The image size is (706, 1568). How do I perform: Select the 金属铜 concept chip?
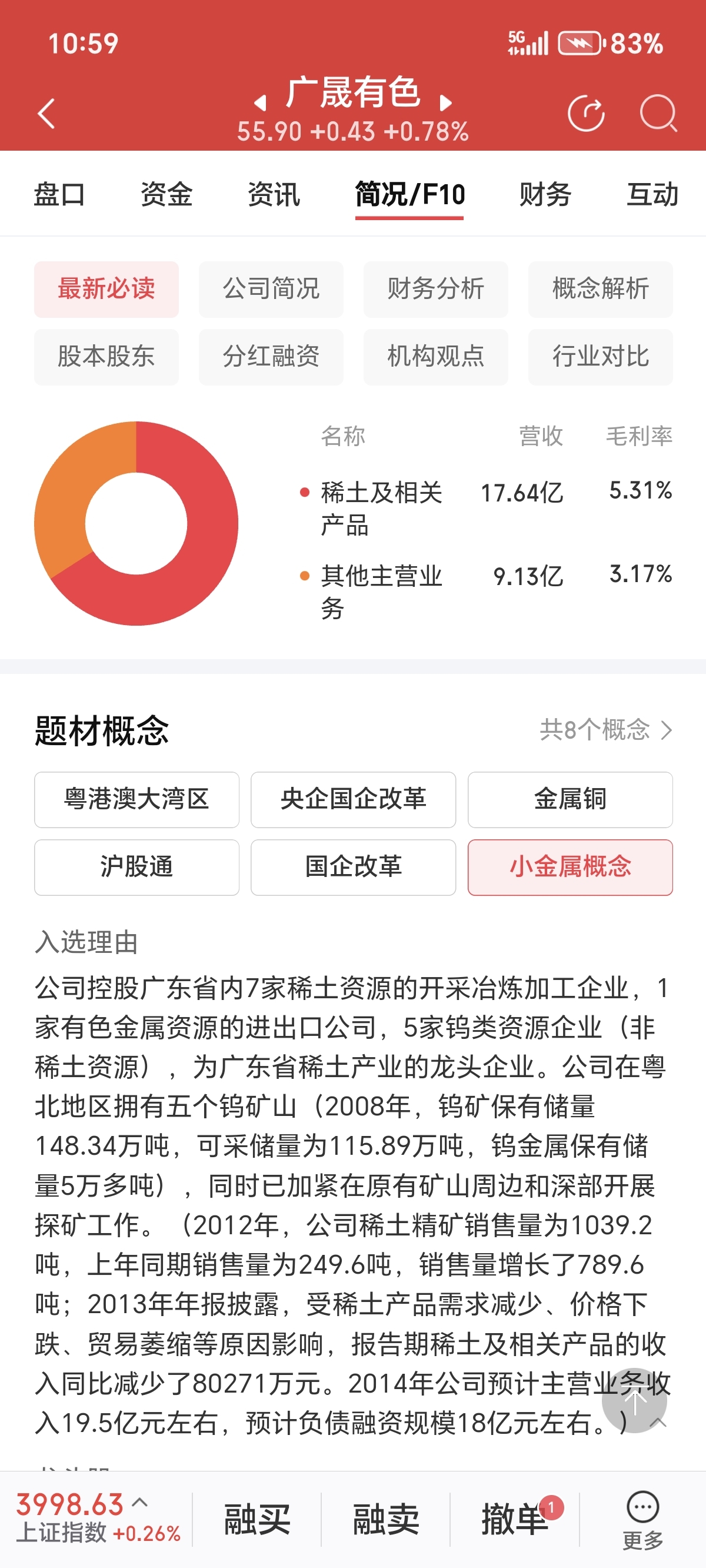pyautogui.click(x=570, y=799)
